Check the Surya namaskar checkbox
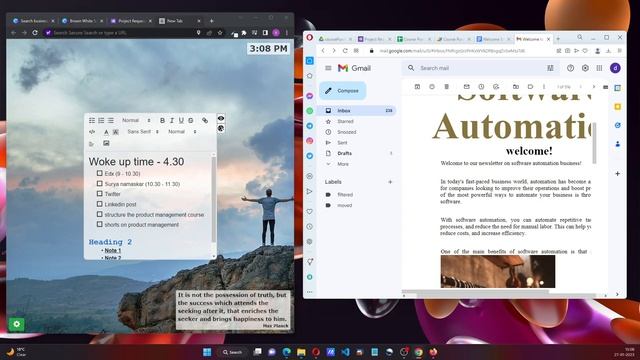 [x=100, y=184]
